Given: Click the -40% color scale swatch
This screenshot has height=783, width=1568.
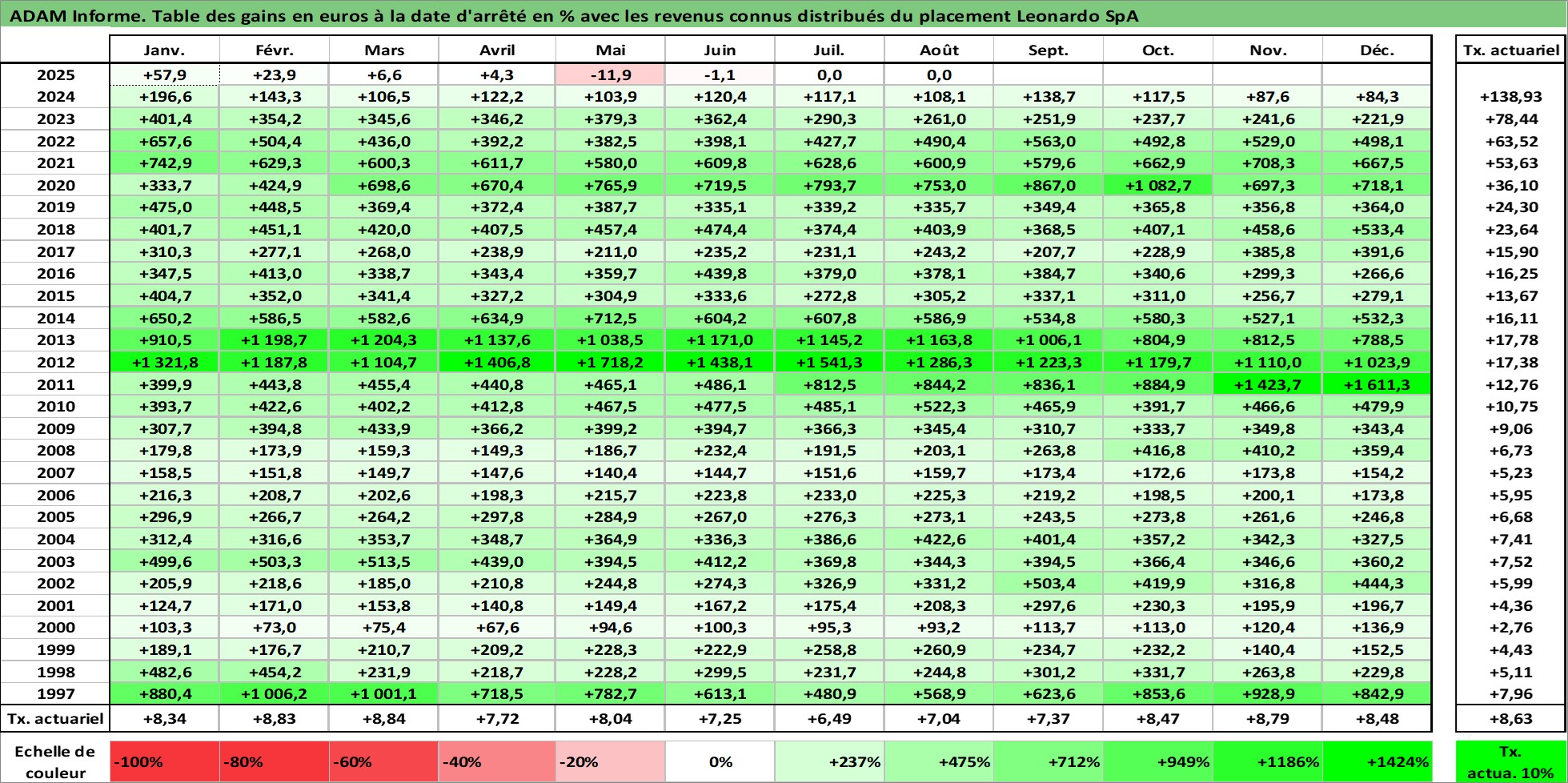Looking at the screenshot, I should pyautogui.click(x=497, y=761).
